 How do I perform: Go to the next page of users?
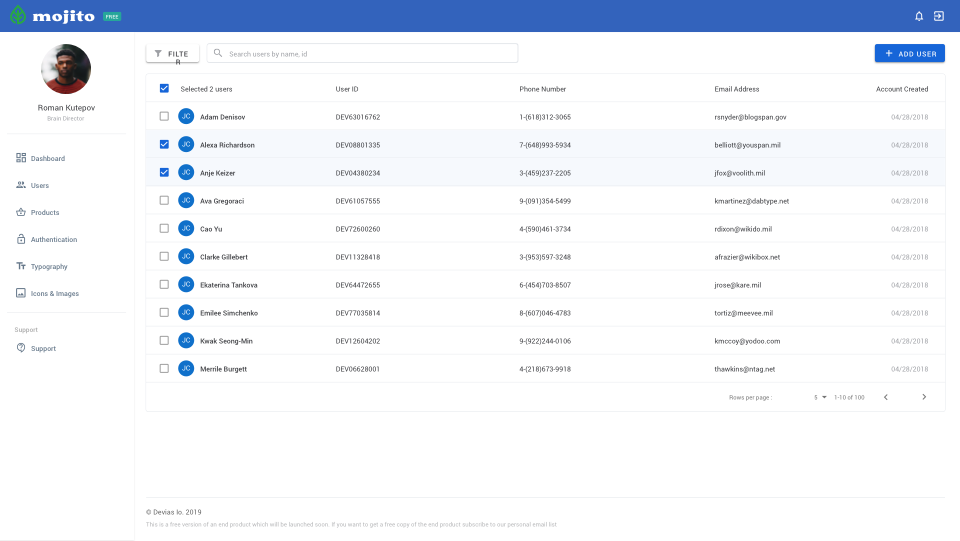pos(924,397)
